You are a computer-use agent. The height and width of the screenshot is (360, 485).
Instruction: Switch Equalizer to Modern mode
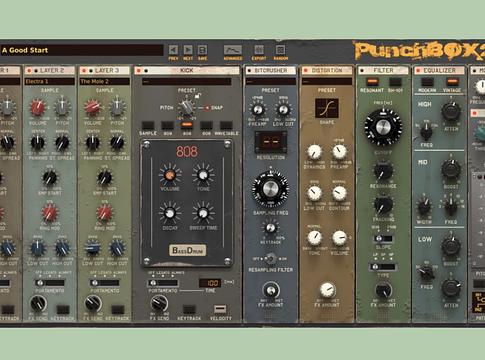427,82
